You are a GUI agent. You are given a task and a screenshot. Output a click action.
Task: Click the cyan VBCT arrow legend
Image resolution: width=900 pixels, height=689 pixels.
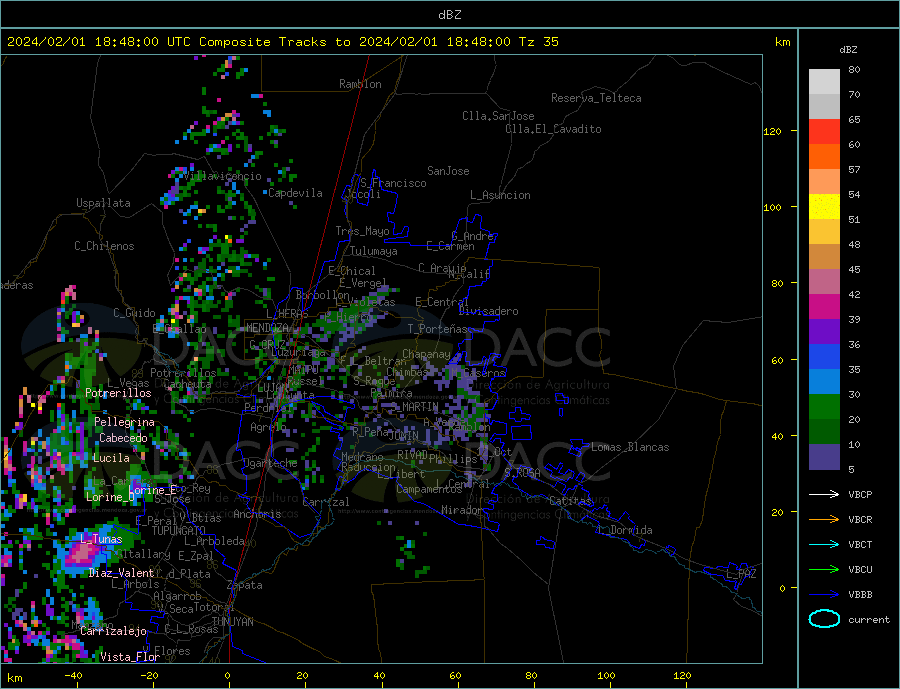point(824,544)
